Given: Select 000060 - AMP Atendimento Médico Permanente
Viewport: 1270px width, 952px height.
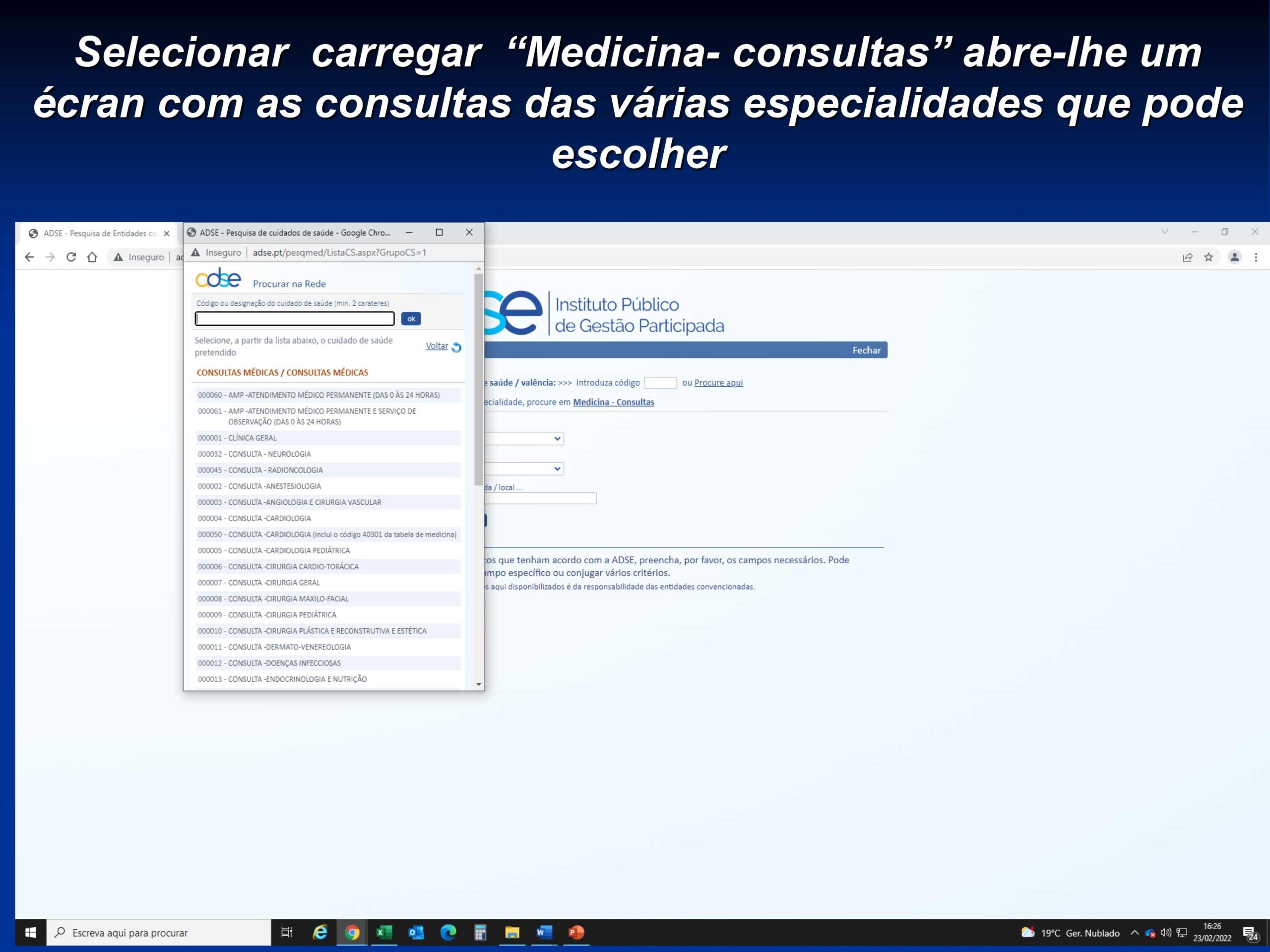Looking at the screenshot, I should [328, 395].
